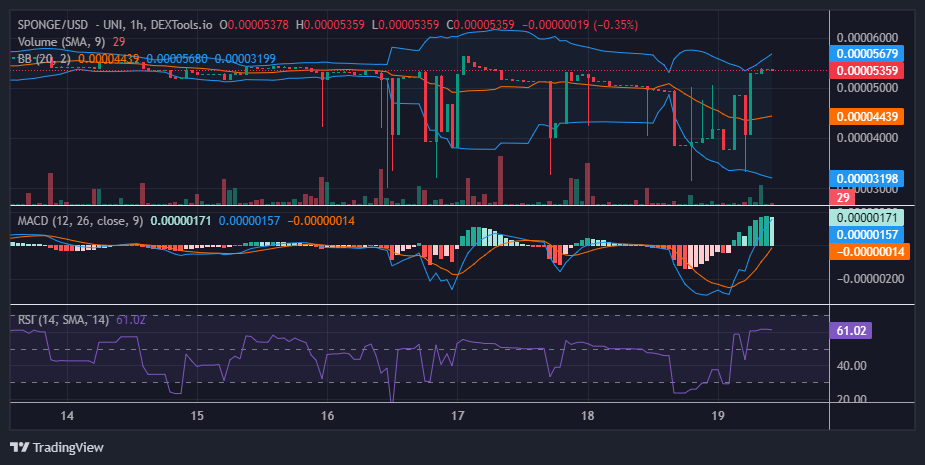Click the SPONGE/USD symbol title
The image size is (925, 465).
pyautogui.click(x=53, y=25)
